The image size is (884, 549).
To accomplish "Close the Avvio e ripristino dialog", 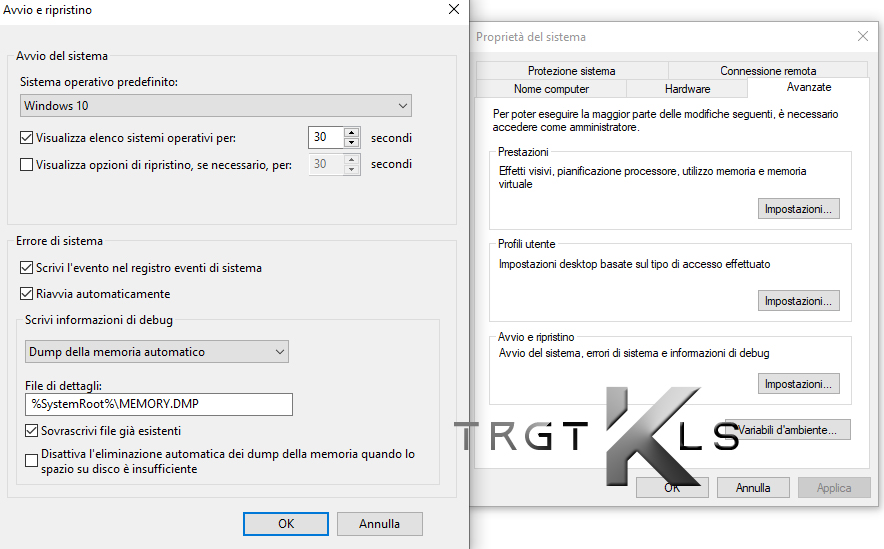I will coord(454,9).
